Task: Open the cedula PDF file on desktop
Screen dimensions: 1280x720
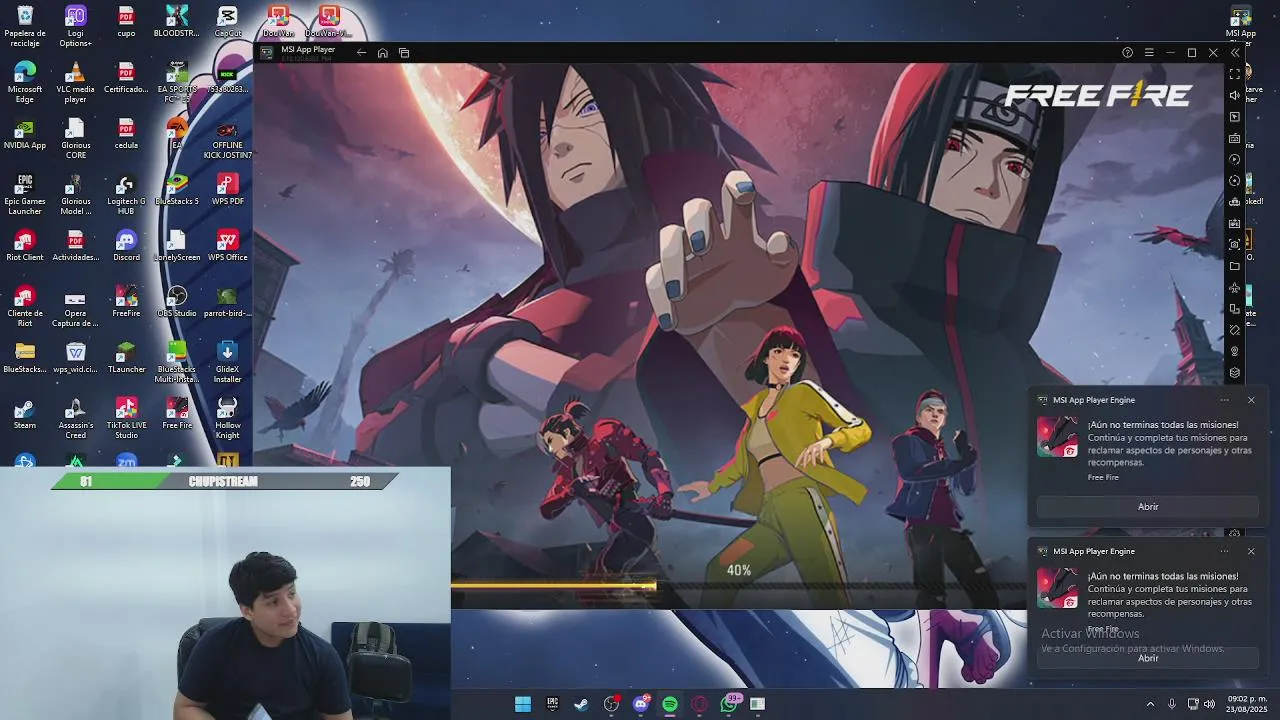Action: tap(126, 135)
